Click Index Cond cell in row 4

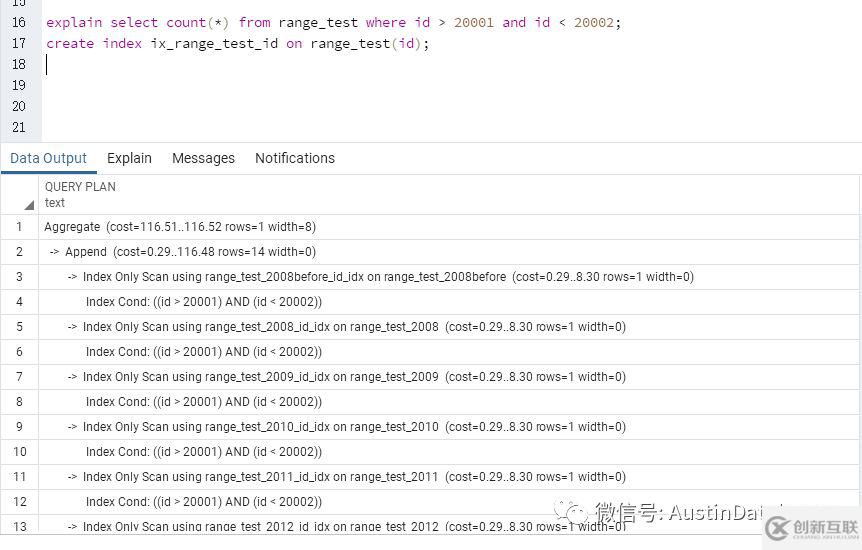(449, 302)
